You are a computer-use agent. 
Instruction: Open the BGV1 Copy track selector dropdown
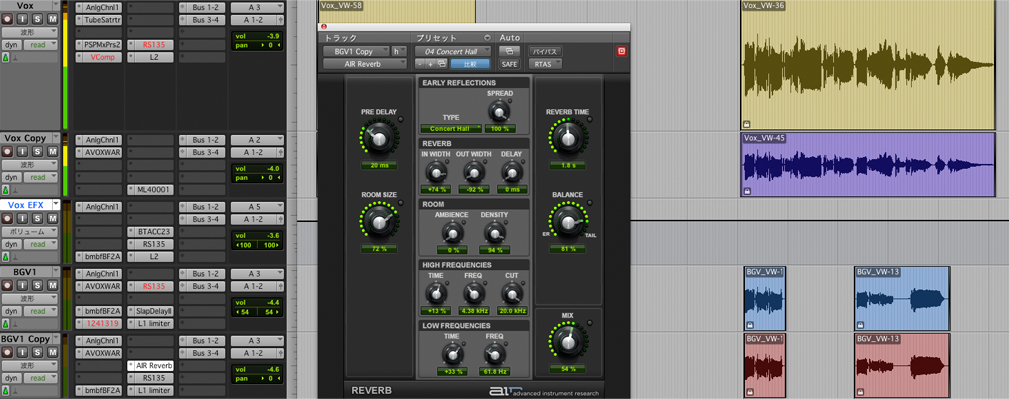coord(356,51)
